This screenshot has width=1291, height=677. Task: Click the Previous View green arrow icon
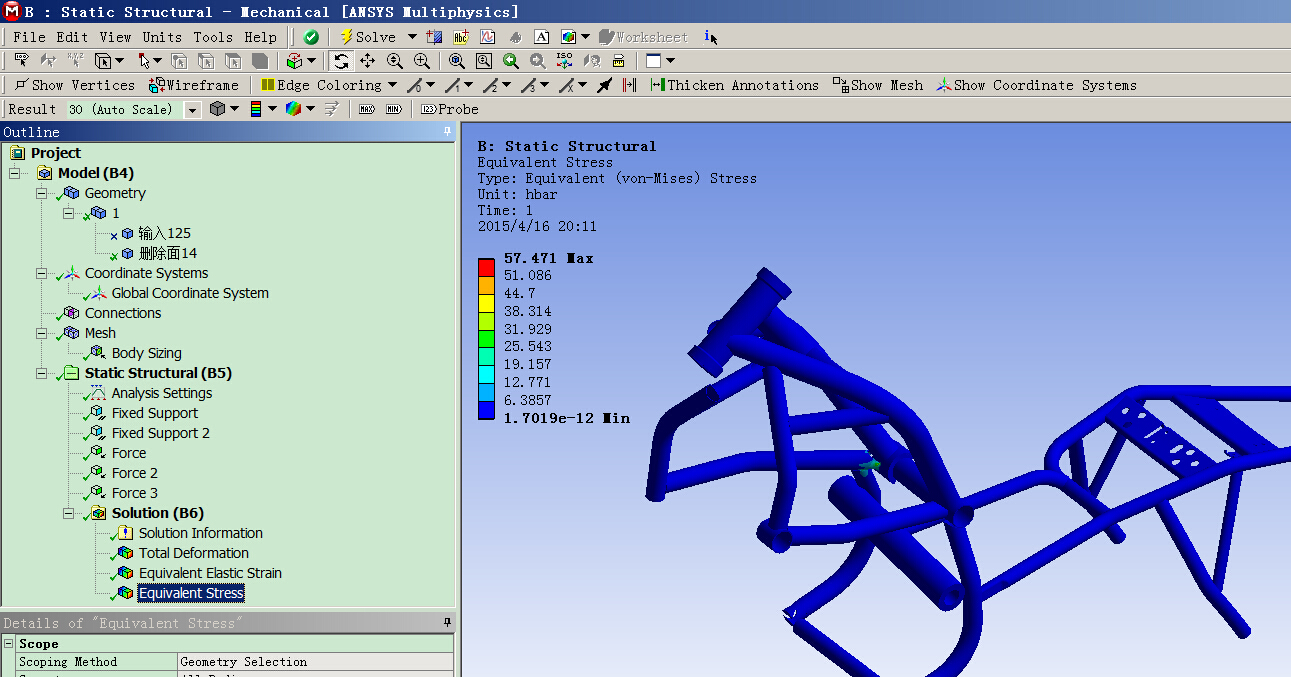pos(511,61)
